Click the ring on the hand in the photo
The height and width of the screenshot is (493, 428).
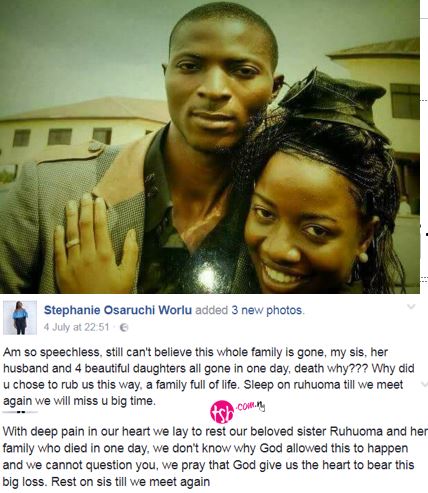tap(73, 243)
